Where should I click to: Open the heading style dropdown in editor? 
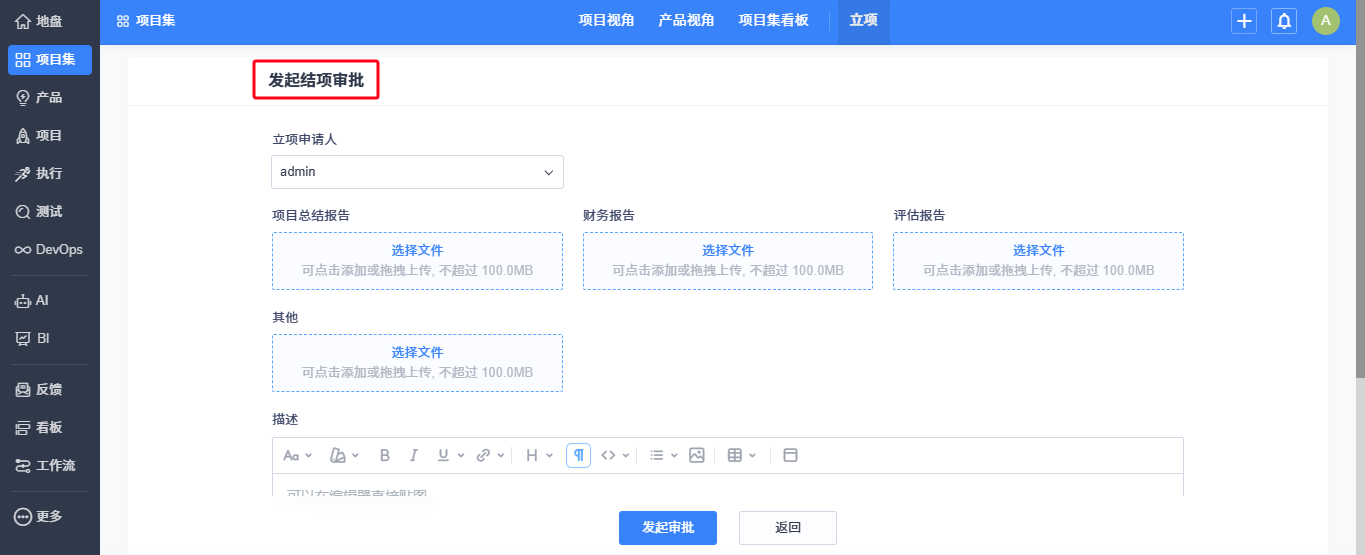538,455
